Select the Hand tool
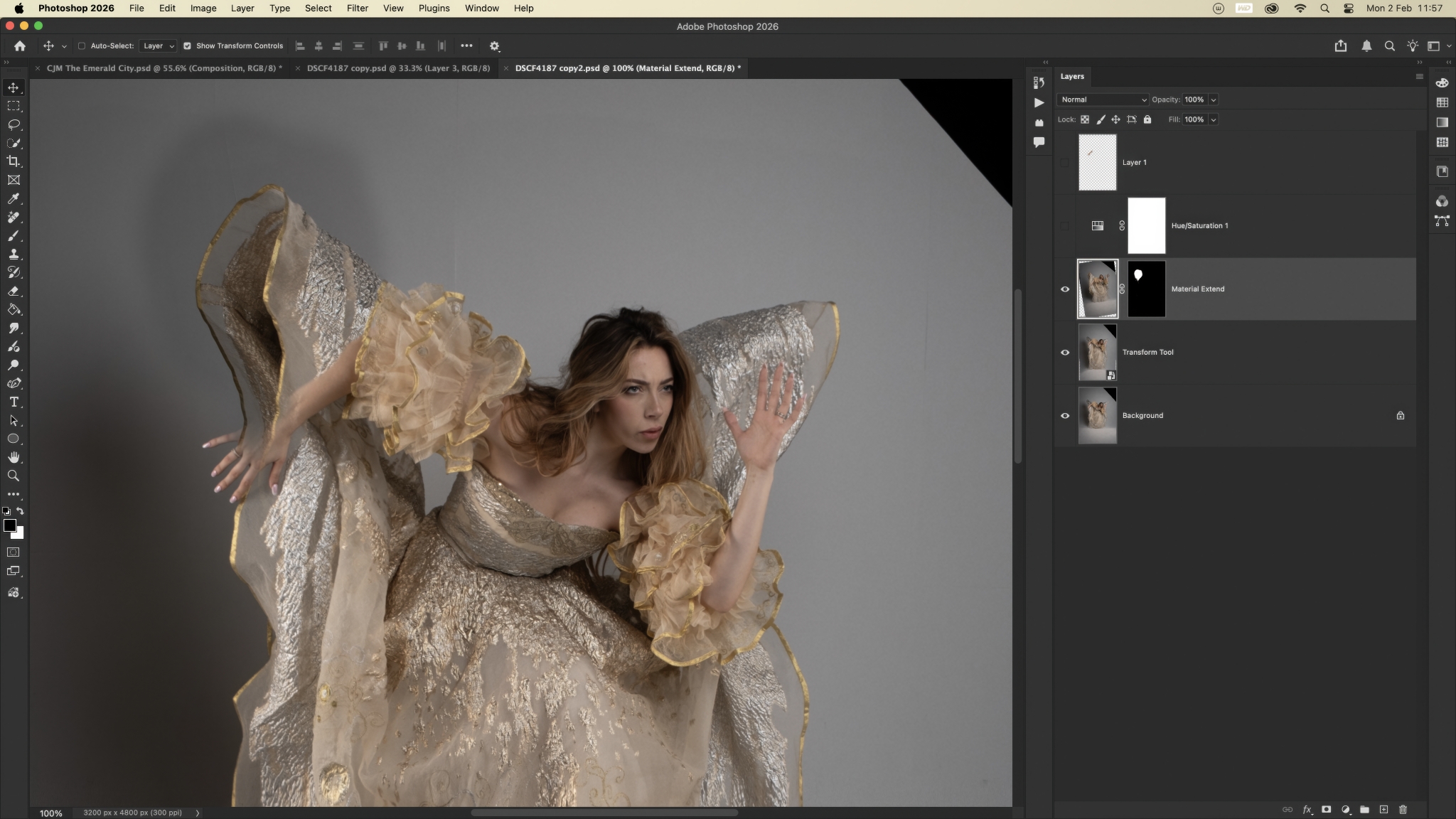 [14, 457]
